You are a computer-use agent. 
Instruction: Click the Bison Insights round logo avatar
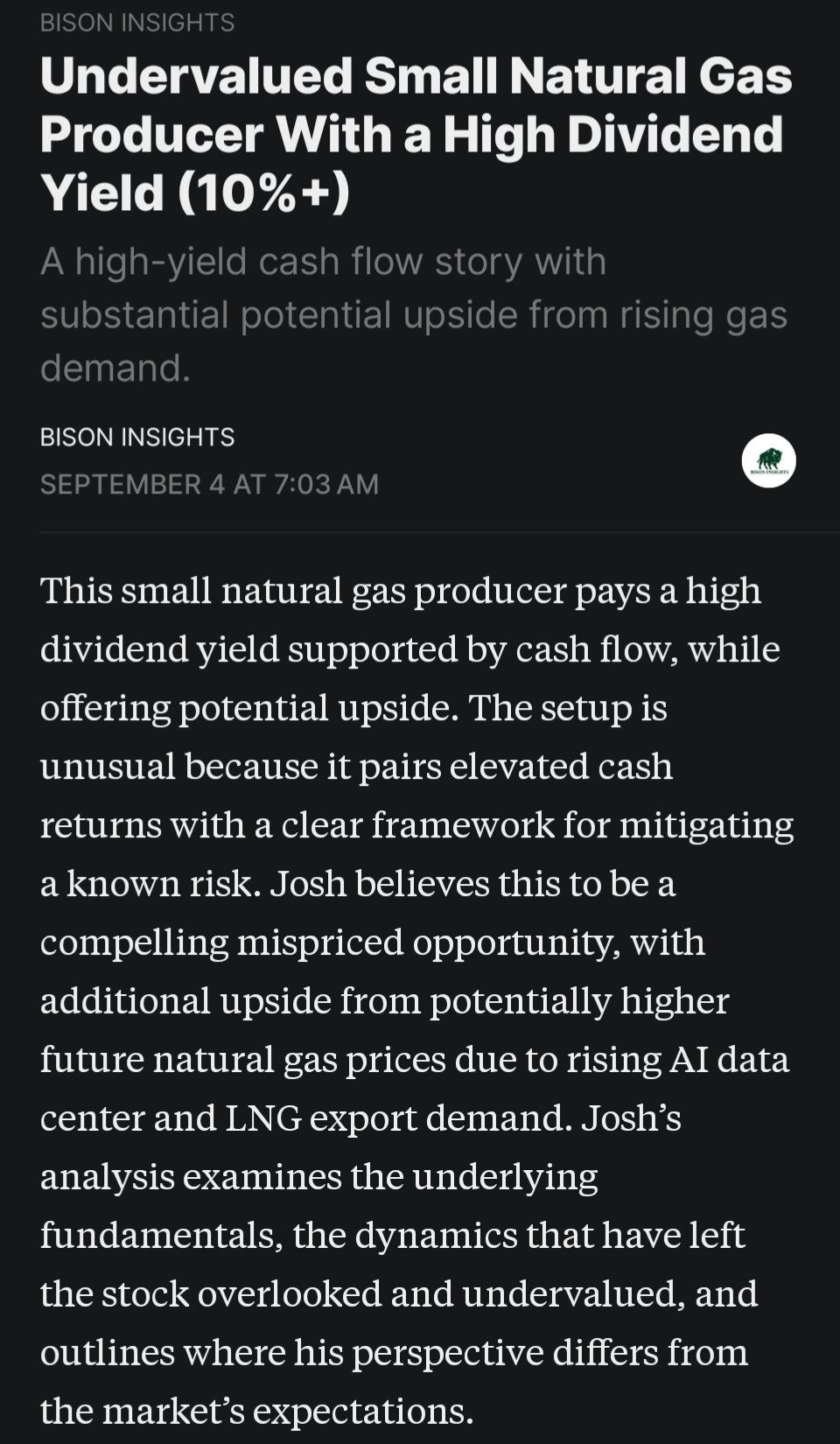pos(768,460)
